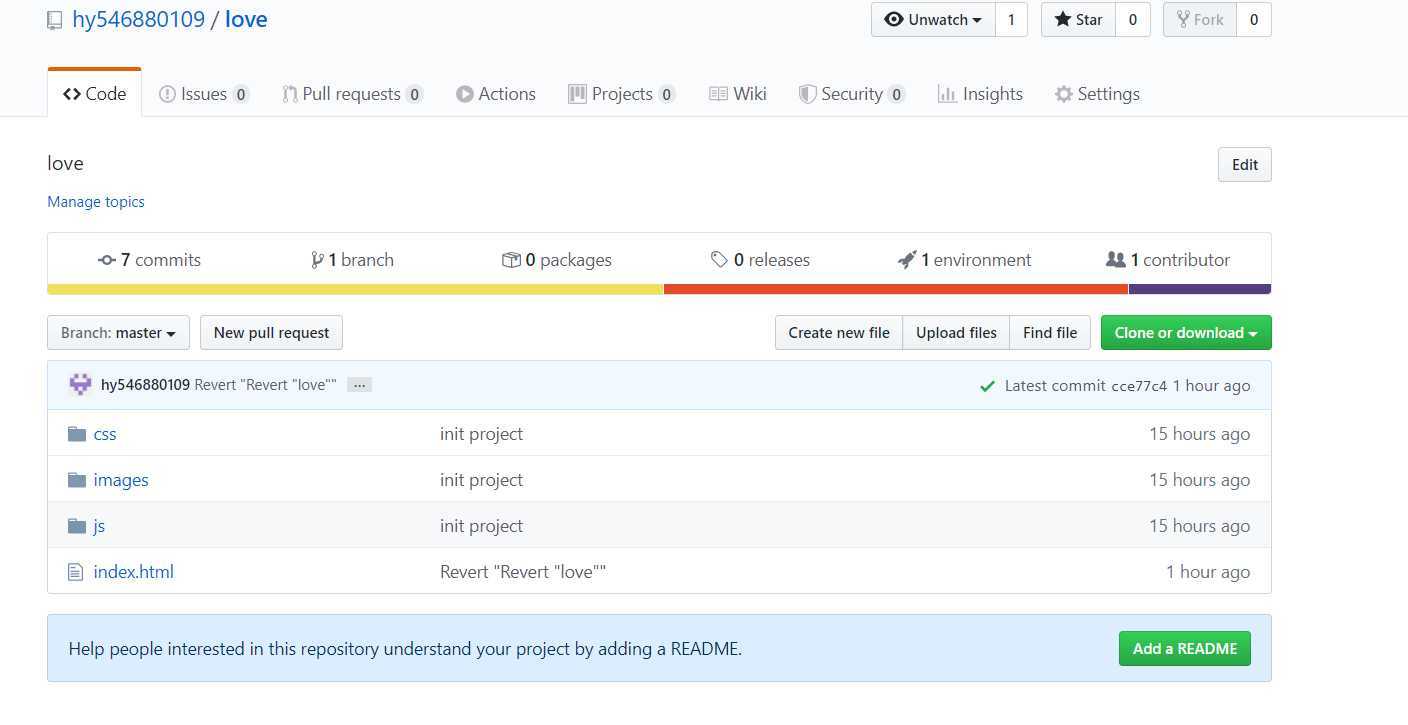View the 1 environment page
This screenshot has height=725, width=1408.
[x=965, y=260]
